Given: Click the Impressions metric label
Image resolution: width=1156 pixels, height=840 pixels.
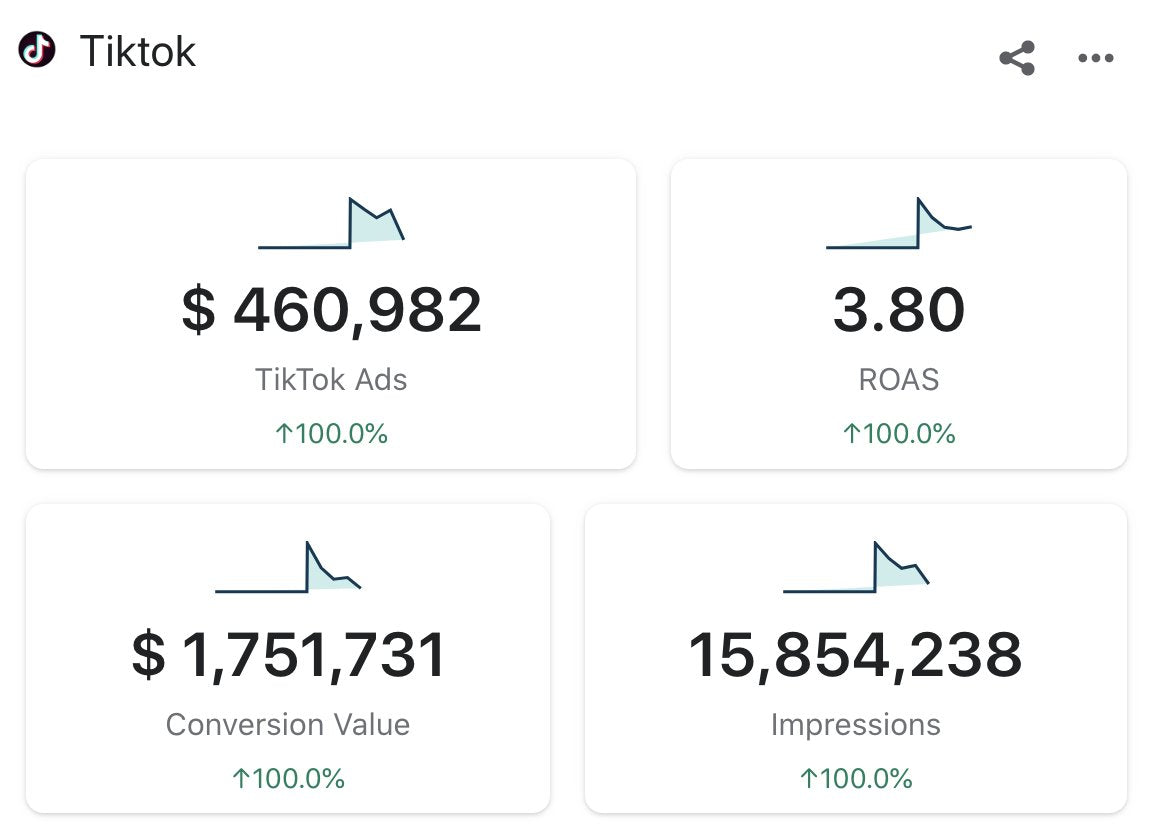Looking at the screenshot, I should tap(856, 725).
